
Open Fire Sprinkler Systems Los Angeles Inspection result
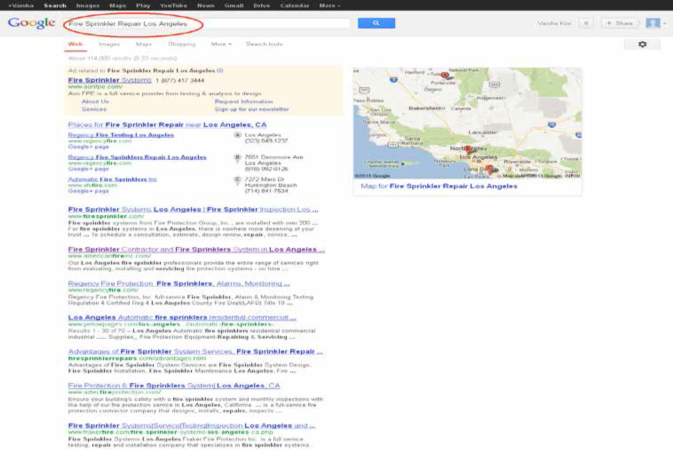193,210
